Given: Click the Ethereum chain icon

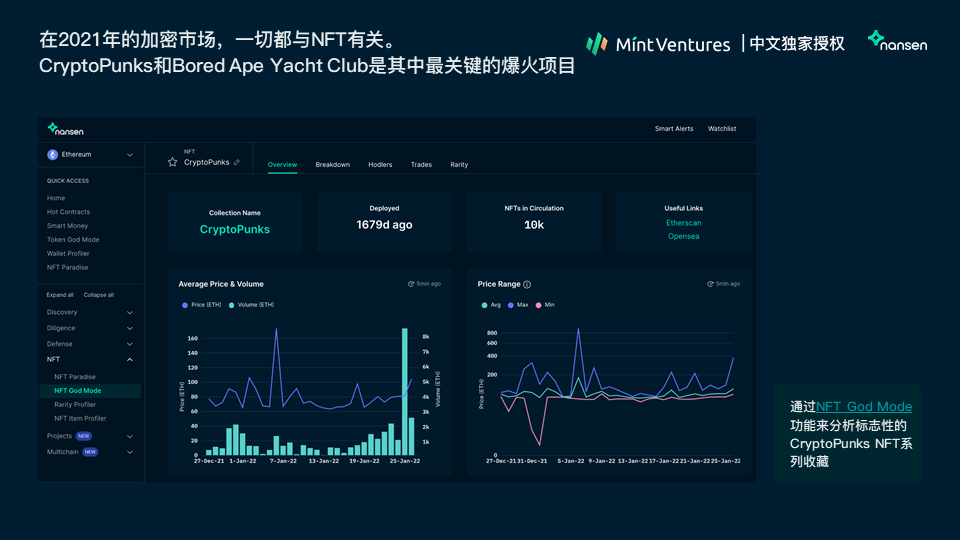Looking at the screenshot, I should (53, 155).
